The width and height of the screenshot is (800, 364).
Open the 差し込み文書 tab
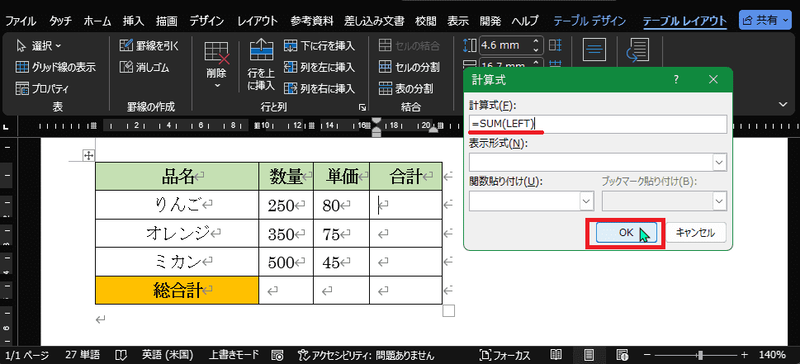374,21
